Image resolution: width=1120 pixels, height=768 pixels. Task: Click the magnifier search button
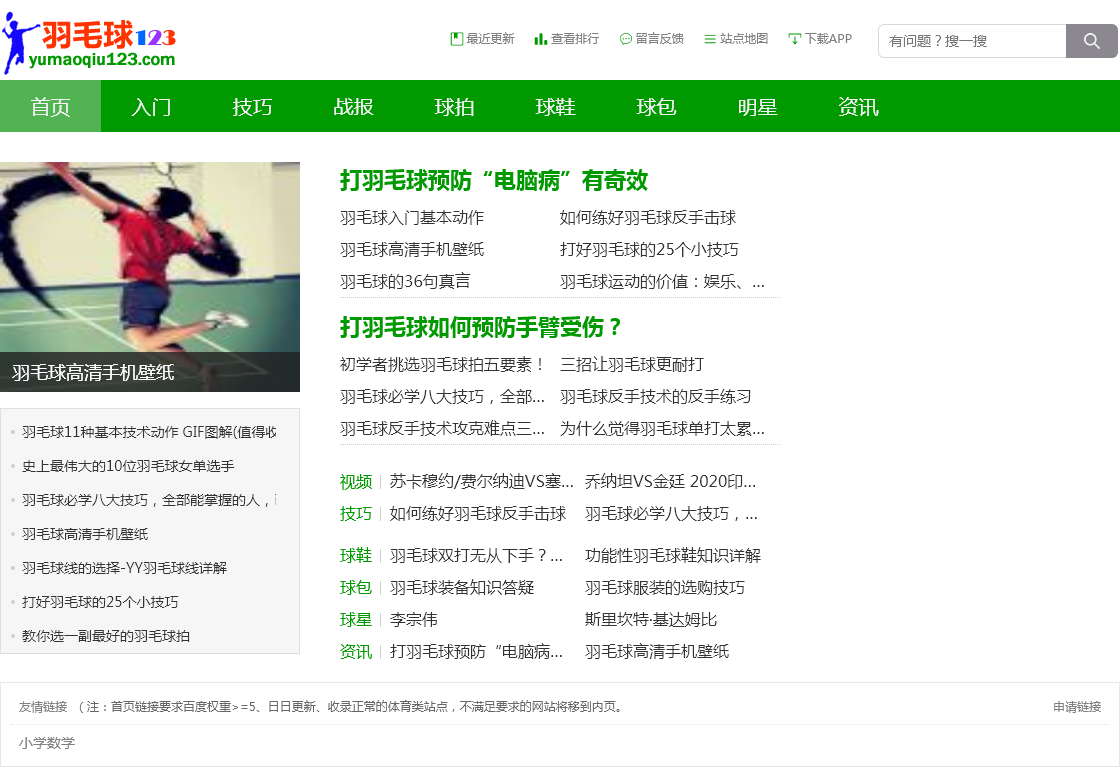pos(1091,41)
